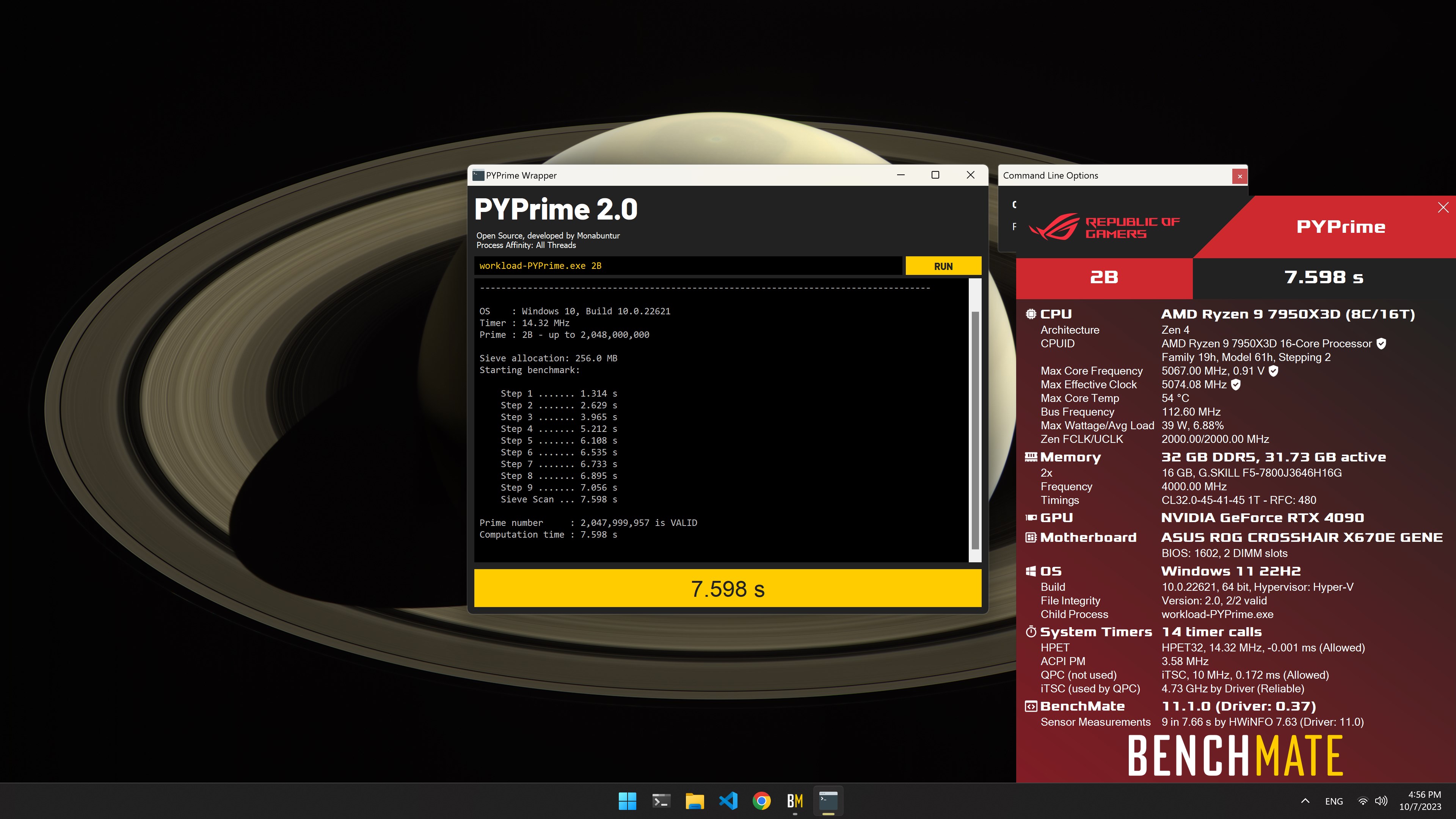This screenshot has height=819, width=1456.
Task: Click the 'Timer : 14.32 MHz' line
Action: click(x=524, y=323)
